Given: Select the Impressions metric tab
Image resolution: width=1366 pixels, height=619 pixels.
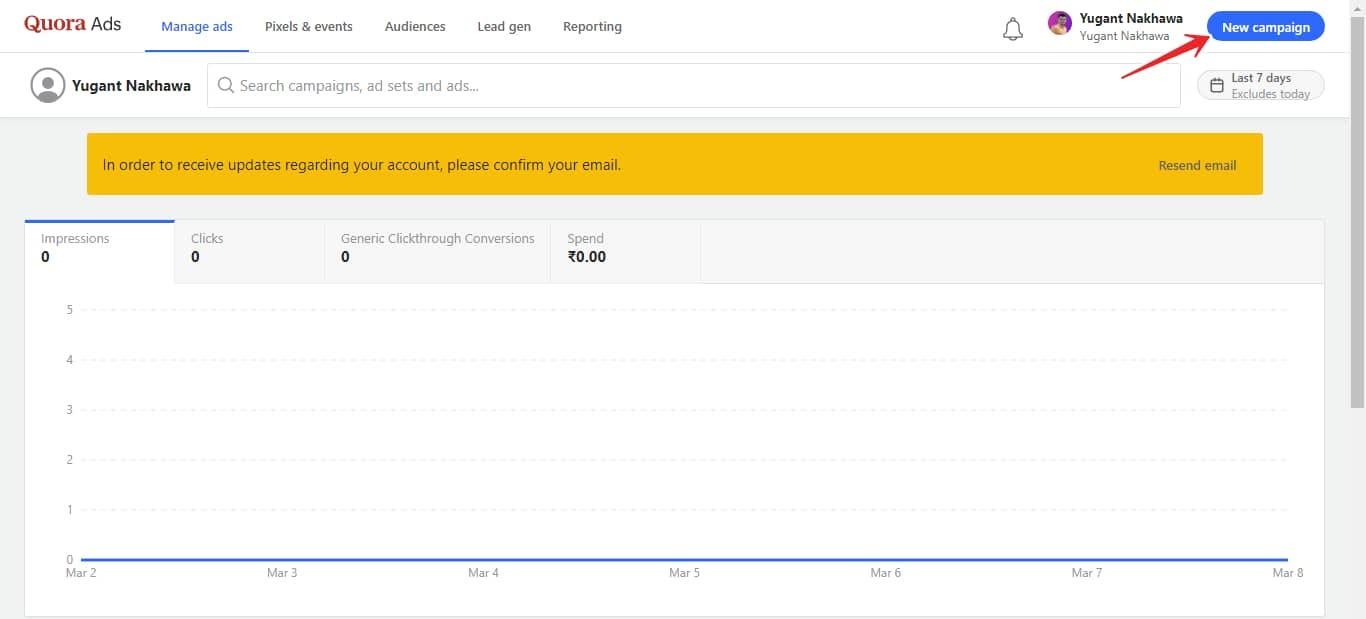Looking at the screenshot, I should (x=100, y=250).
